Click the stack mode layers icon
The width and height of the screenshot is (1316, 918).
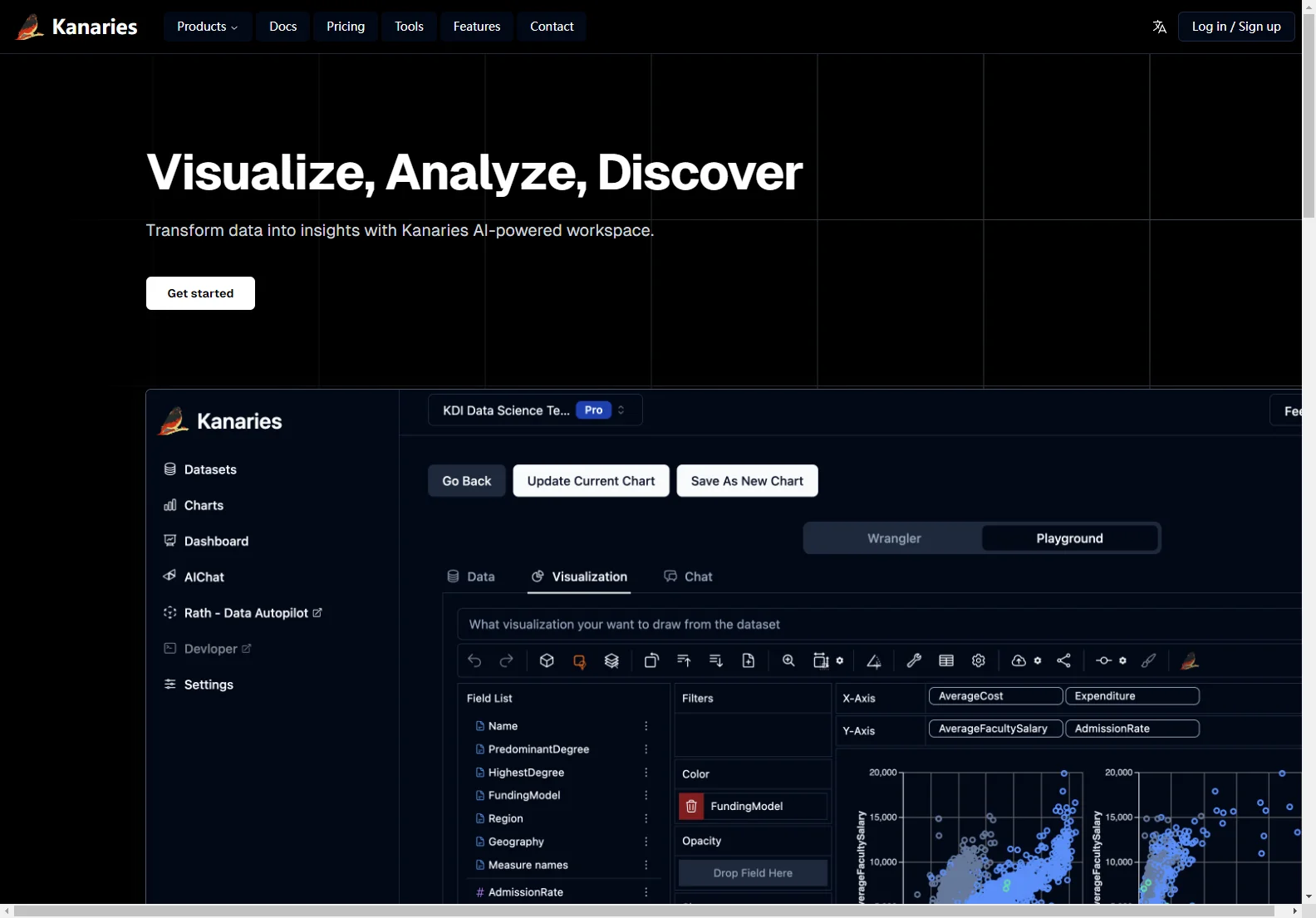pyautogui.click(x=611, y=660)
